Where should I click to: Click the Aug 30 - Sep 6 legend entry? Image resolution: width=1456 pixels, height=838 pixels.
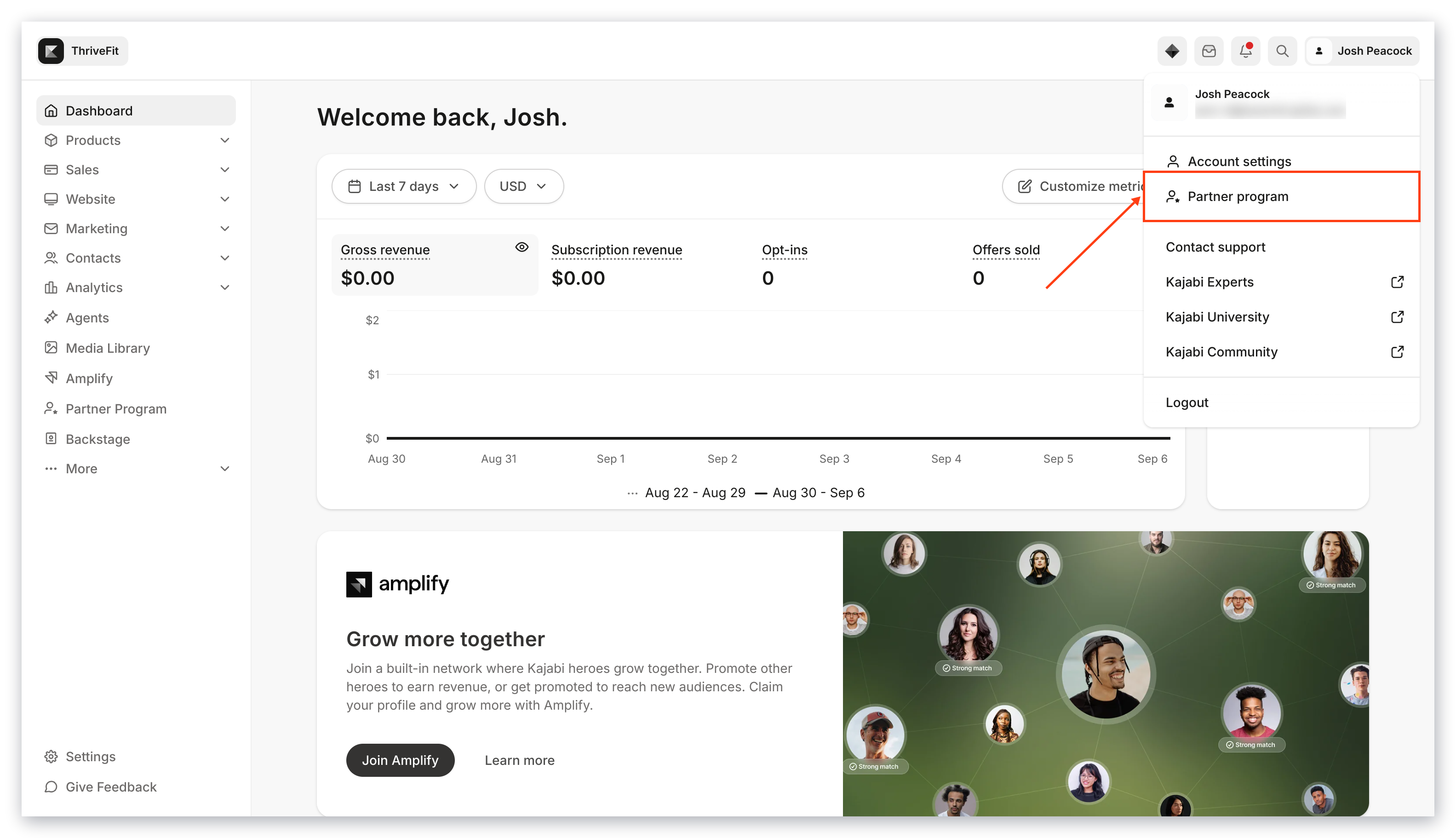tap(809, 493)
